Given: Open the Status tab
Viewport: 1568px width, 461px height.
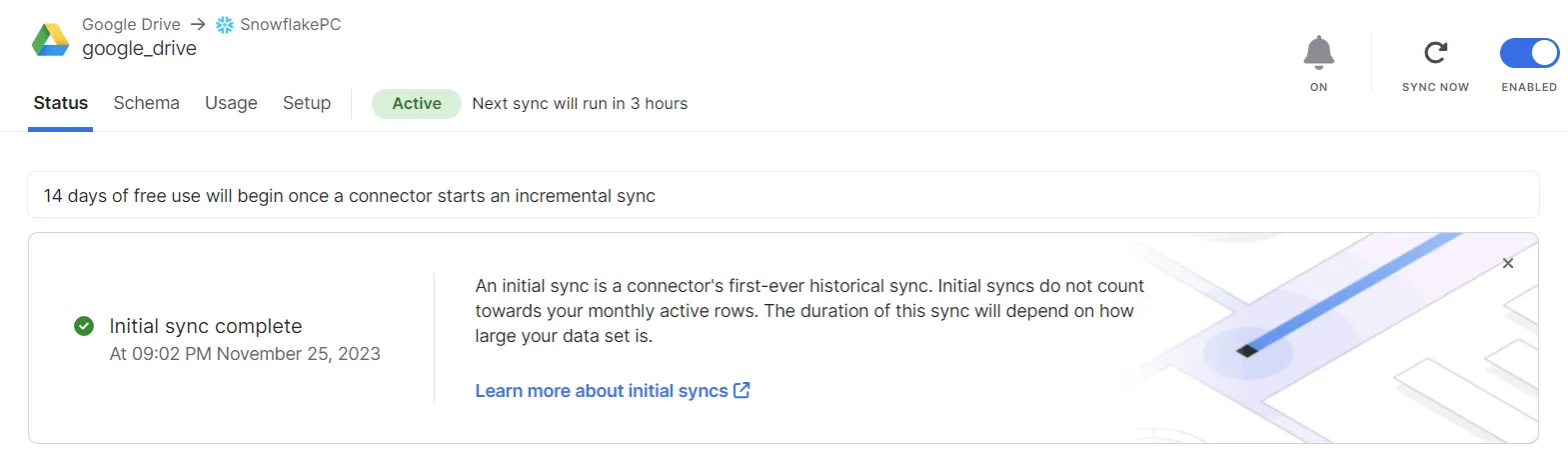Looking at the screenshot, I should [61, 103].
